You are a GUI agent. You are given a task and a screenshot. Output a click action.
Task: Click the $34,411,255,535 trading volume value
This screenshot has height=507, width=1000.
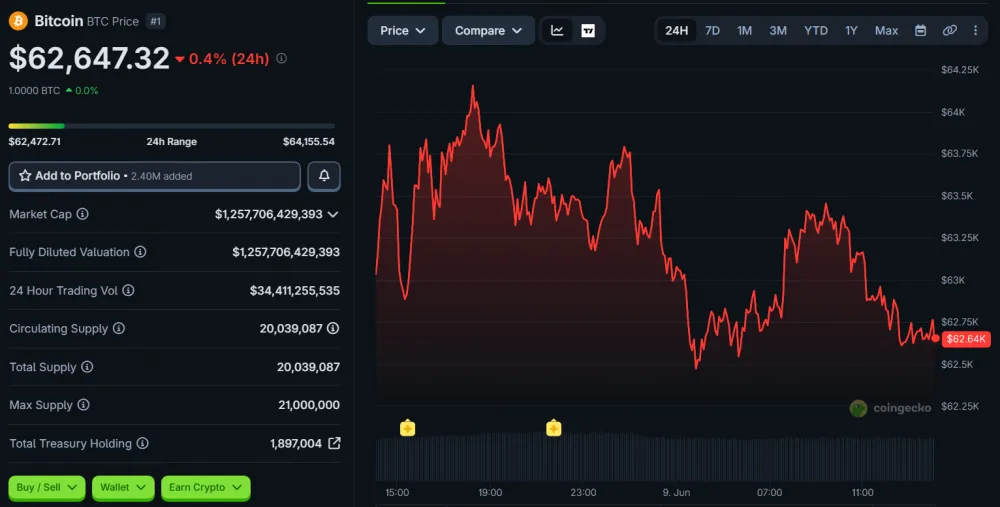pyautogui.click(x=295, y=291)
